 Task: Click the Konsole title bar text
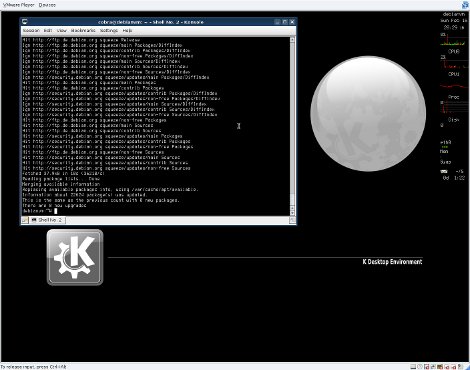click(x=151, y=22)
